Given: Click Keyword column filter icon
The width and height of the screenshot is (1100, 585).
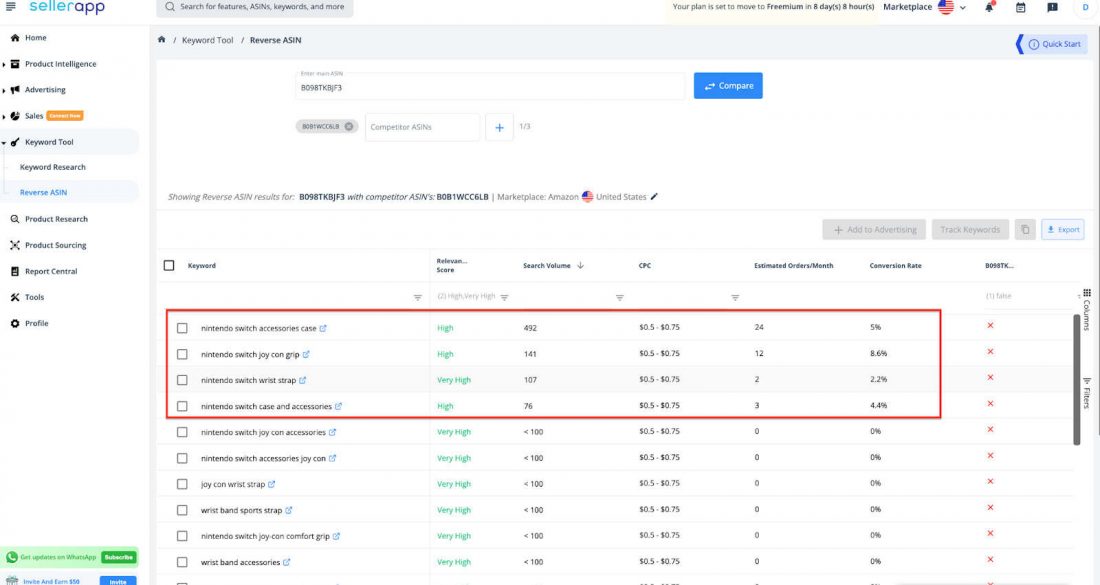Looking at the screenshot, I should tap(417, 297).
